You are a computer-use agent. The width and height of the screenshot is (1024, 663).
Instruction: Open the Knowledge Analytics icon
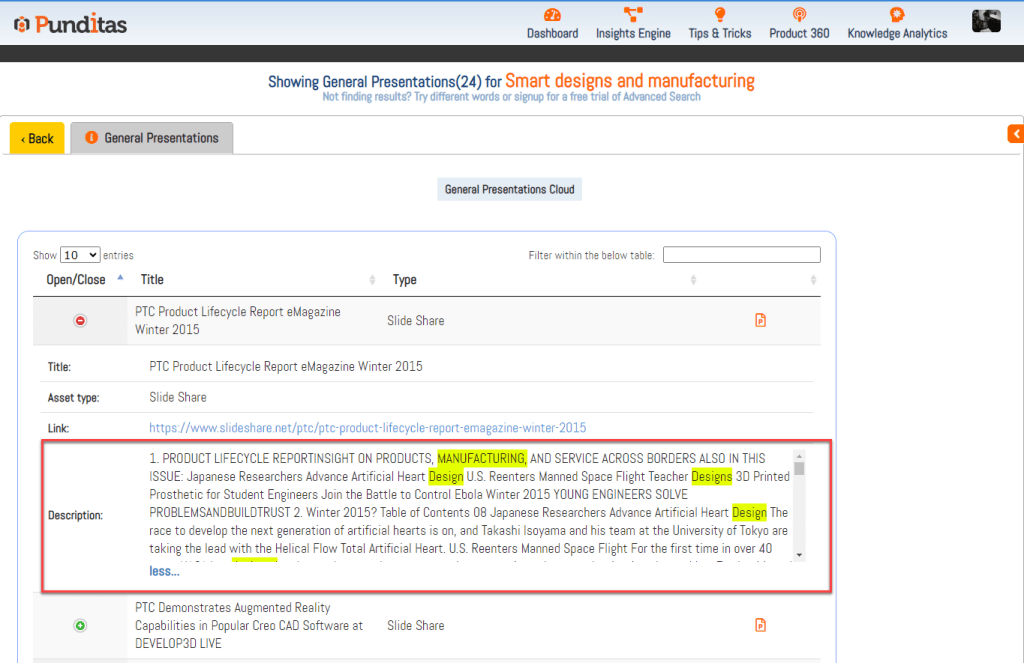[x=897, y=15]
